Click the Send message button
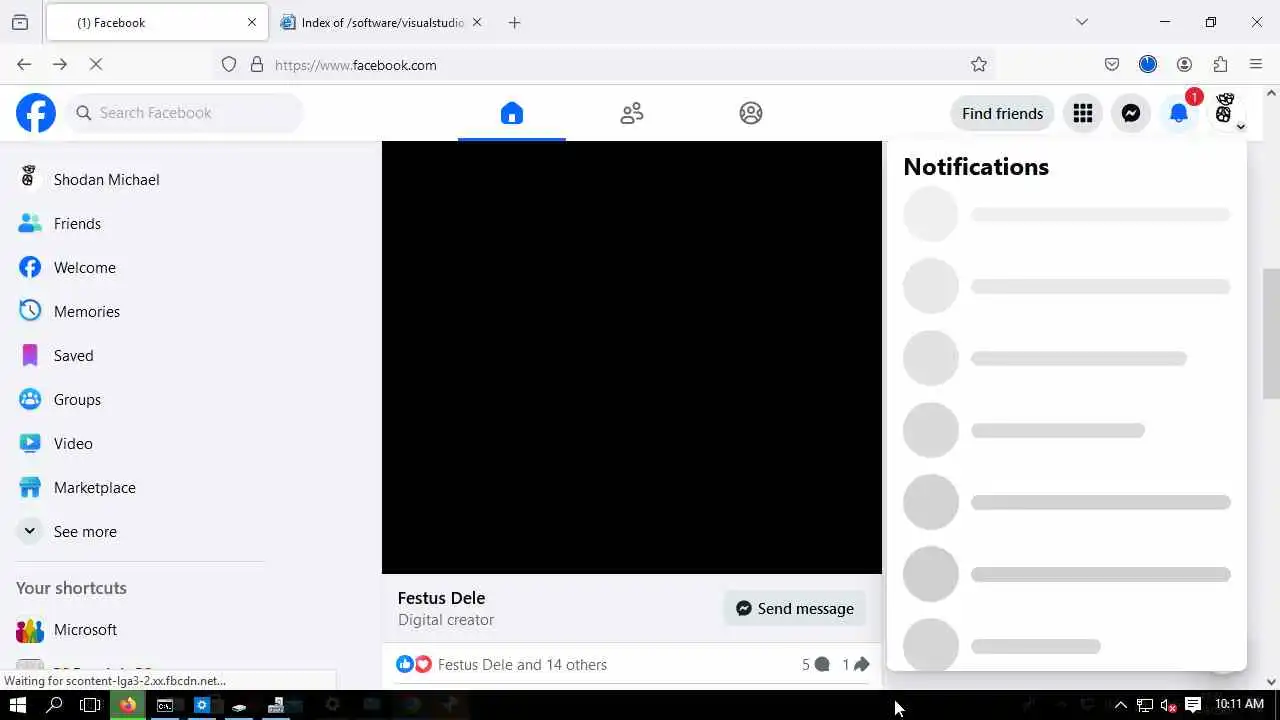 click(x=795, y=608)
